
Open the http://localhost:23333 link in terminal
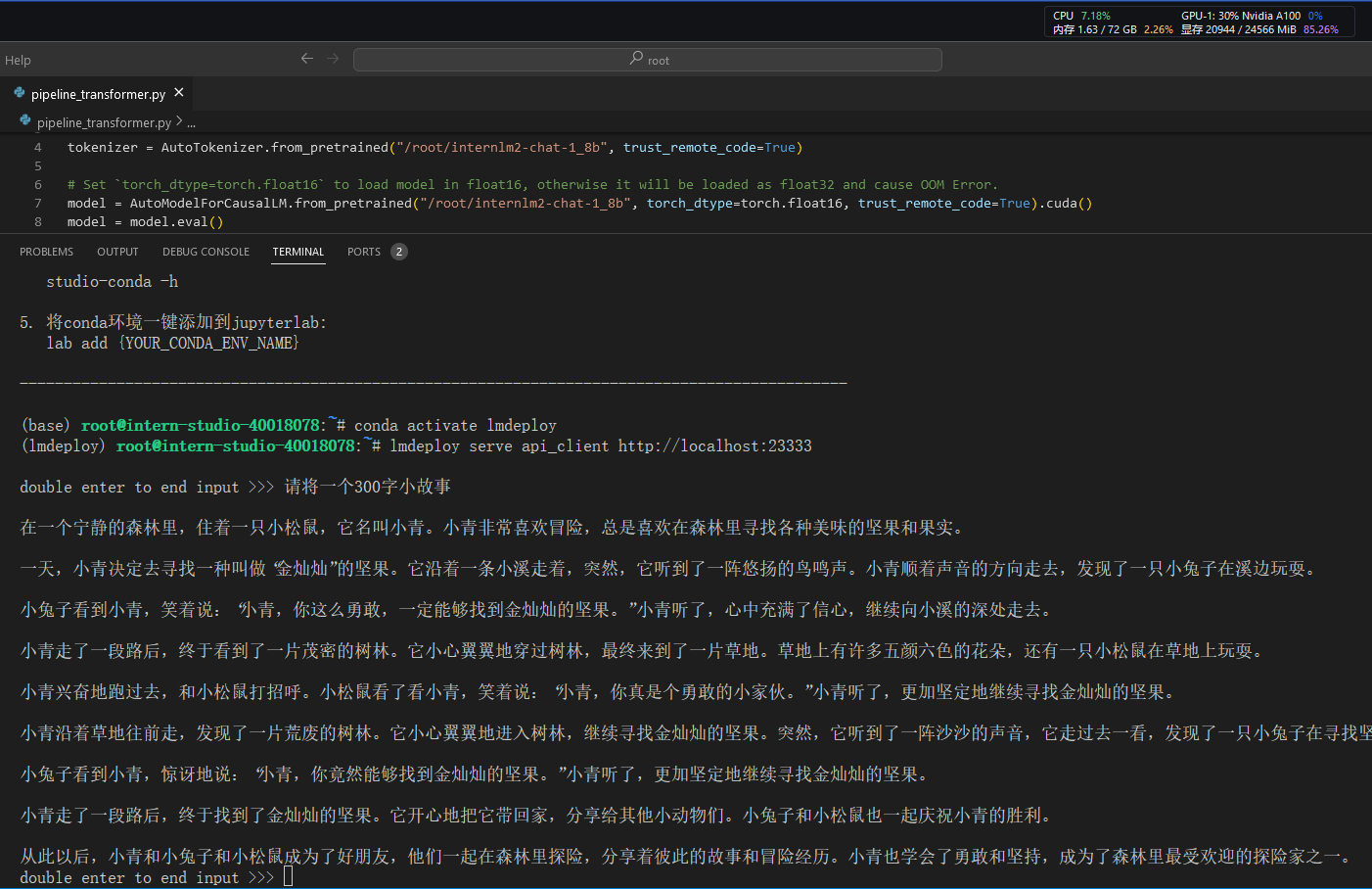tap(714, 445)
